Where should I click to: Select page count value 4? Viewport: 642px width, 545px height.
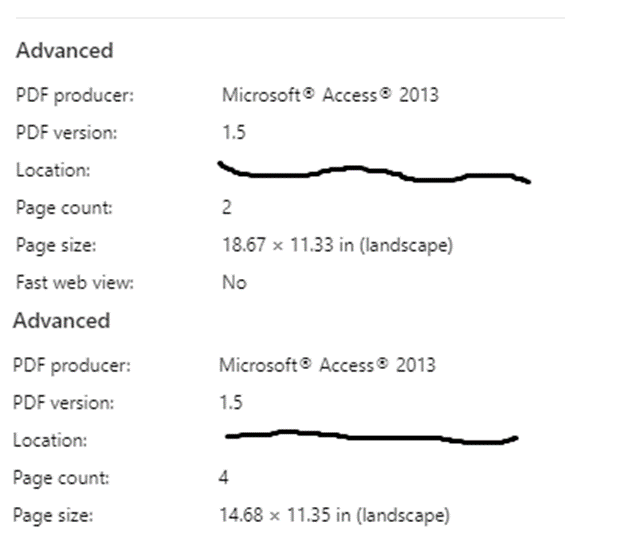224,477
